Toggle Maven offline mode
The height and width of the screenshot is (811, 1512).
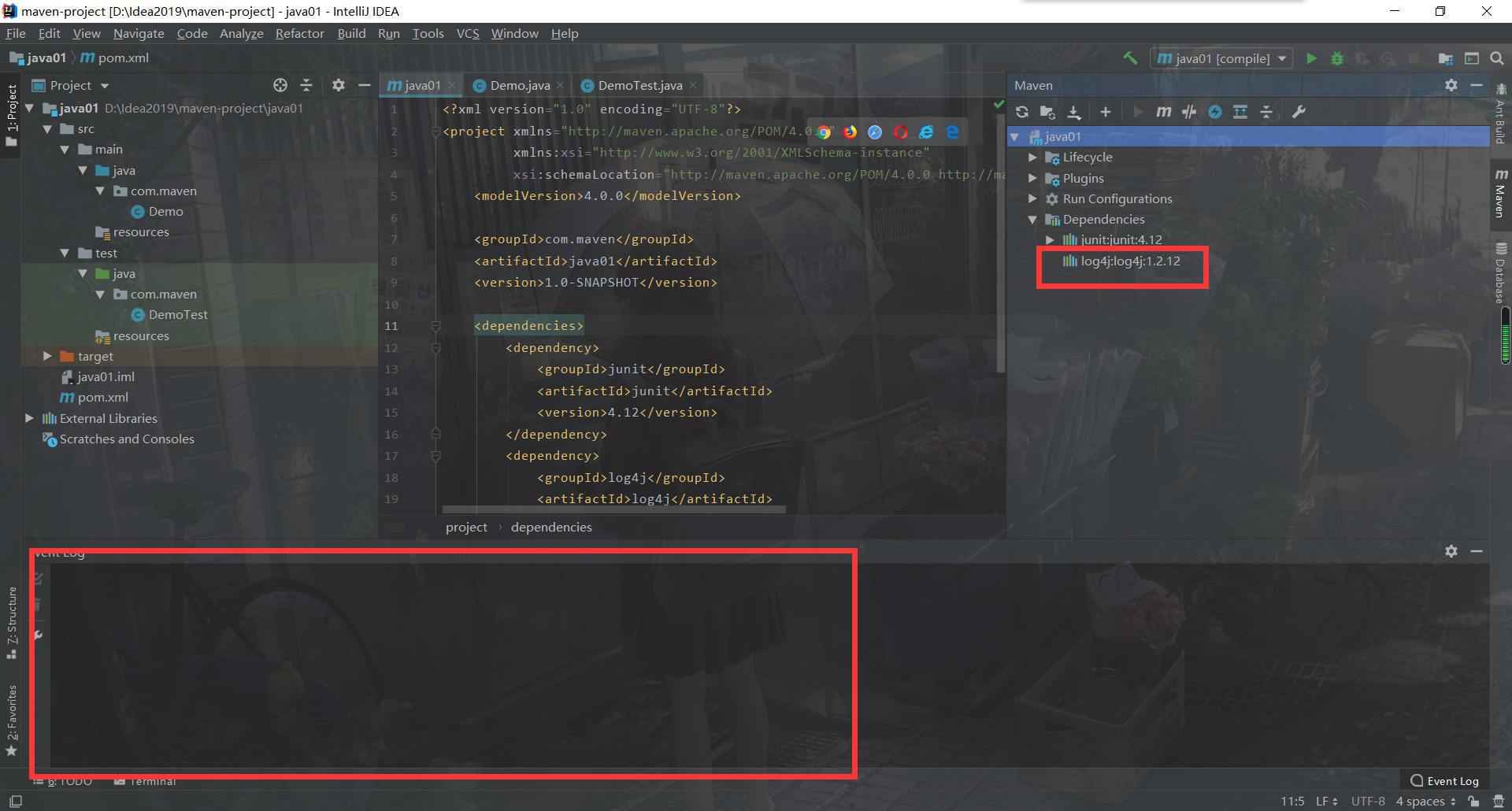pyautogui.click(x=1189, y=112)
